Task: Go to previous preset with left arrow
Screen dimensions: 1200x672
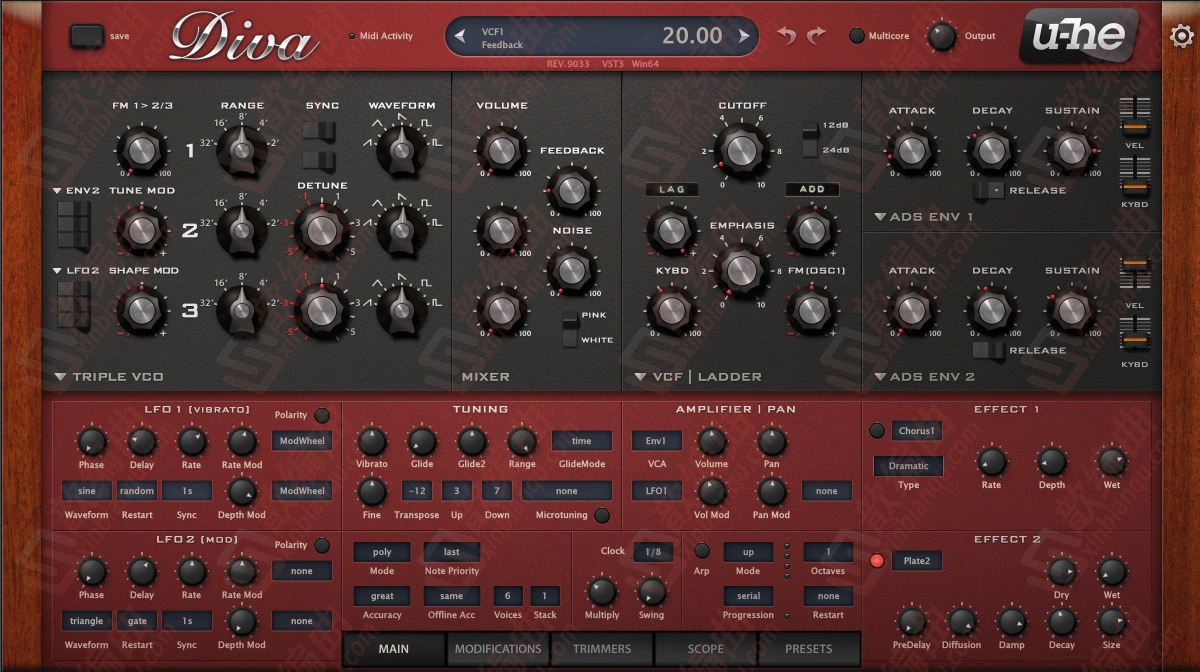Action: click(460, 37)
